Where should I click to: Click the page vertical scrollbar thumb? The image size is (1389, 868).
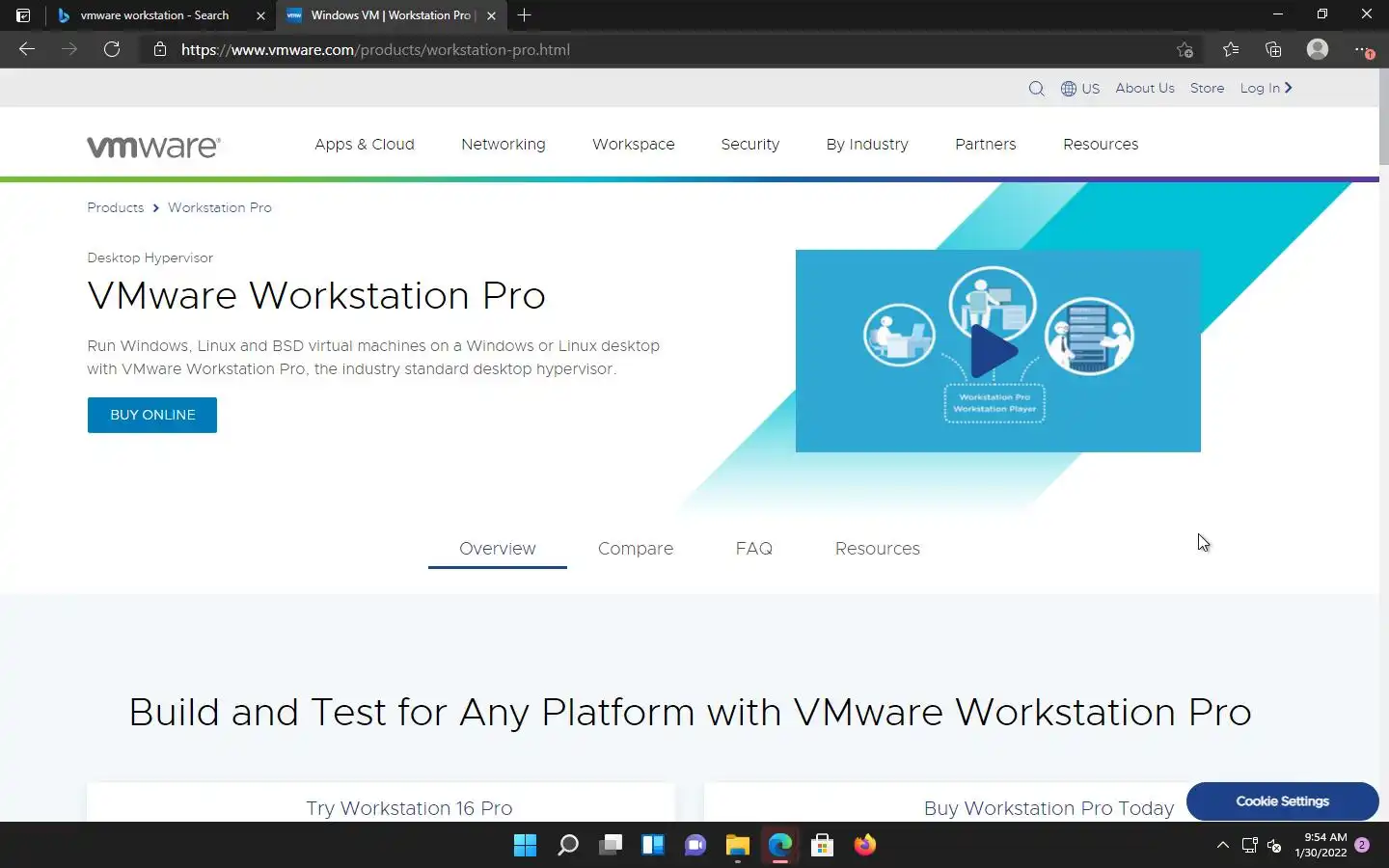tap(1383, 118)
